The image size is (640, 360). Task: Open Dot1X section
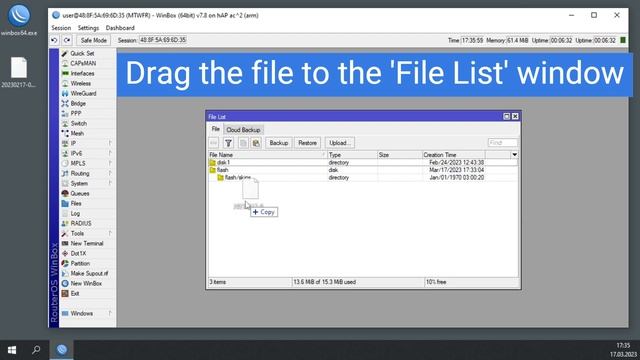(x=78, y=253)
